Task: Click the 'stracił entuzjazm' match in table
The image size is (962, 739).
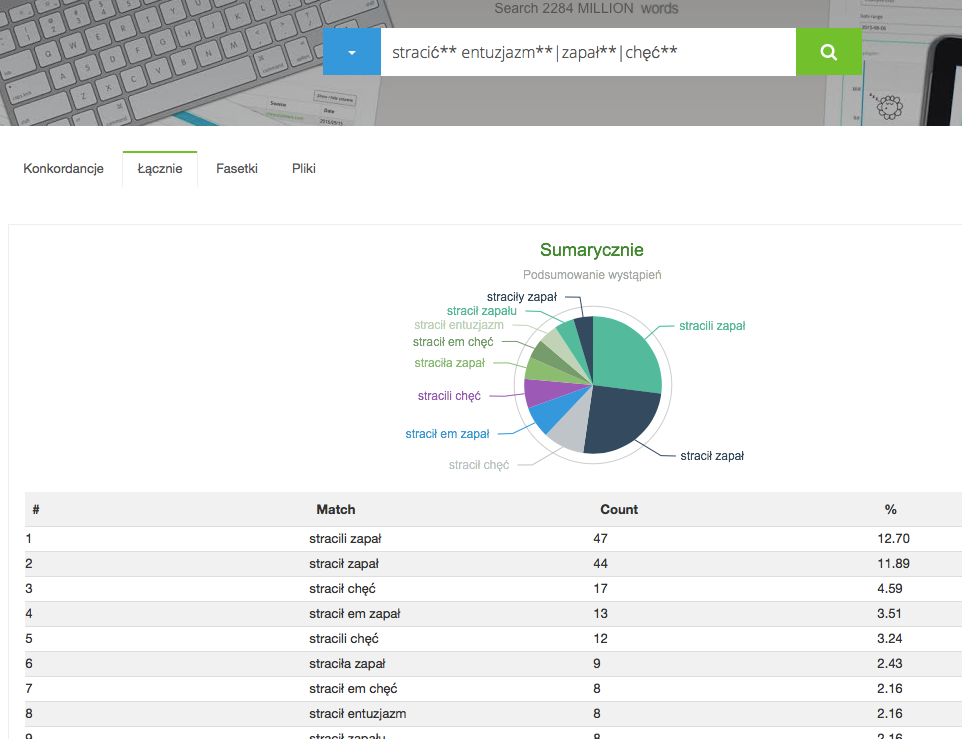Action: pyautogui.click(x=357, y=714)
